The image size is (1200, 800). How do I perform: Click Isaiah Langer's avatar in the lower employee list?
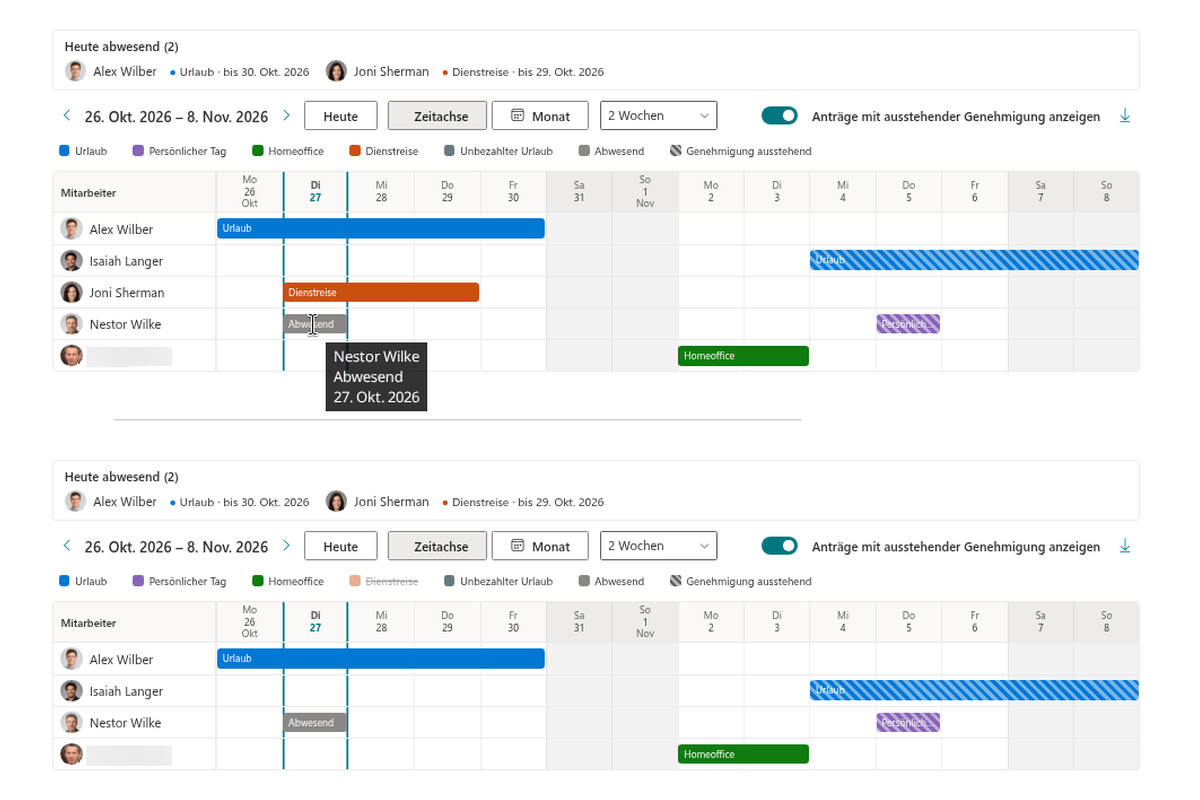coord(71,691)
